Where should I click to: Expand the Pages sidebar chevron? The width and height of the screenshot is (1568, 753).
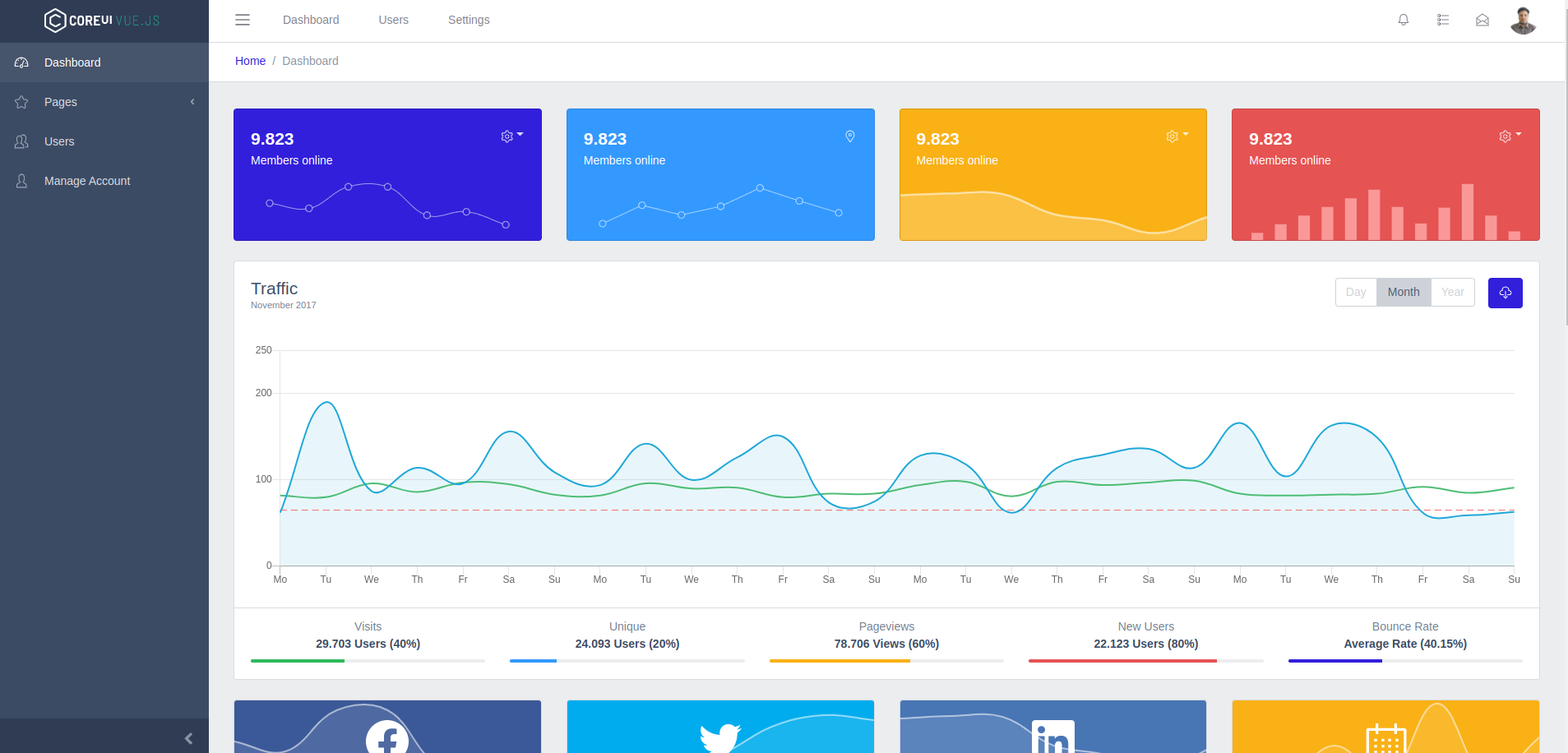pyautogui.click(x=192, y=102)
